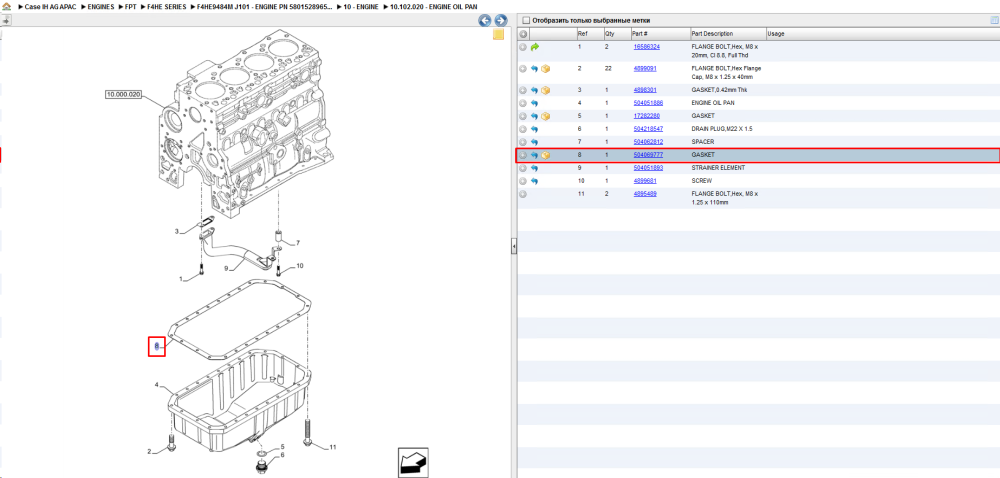Select 'DRAIN PLUG,M22 X 1.5' description text
1000x478 pixels.
click(721, 129)
